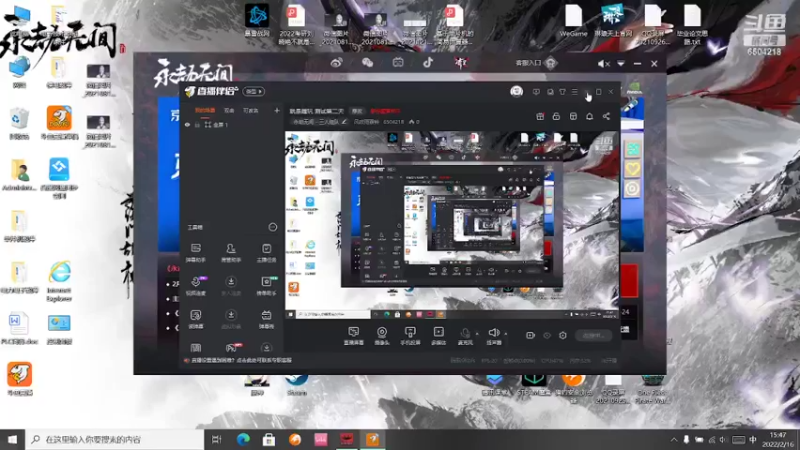
Task: Click the lock icon above preview
Action: (556, 116)
